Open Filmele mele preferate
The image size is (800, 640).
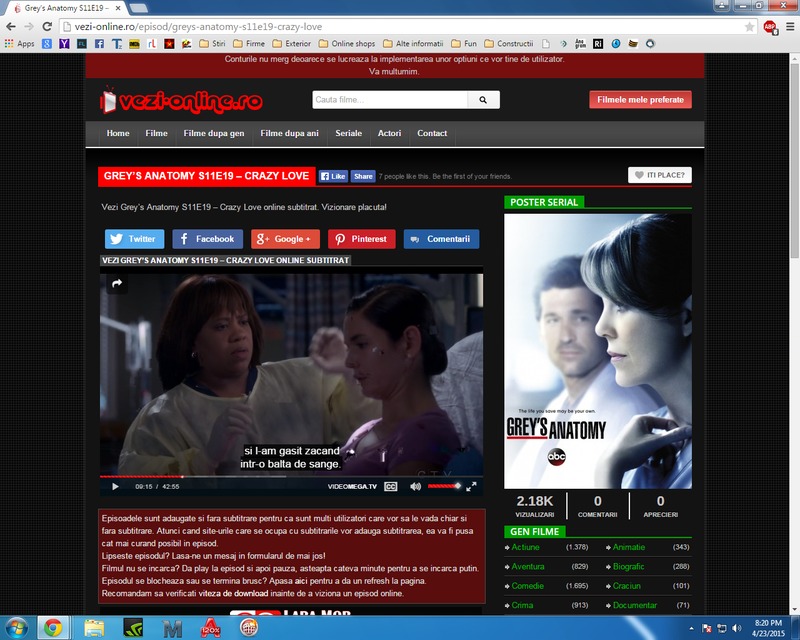click(640, 100)
